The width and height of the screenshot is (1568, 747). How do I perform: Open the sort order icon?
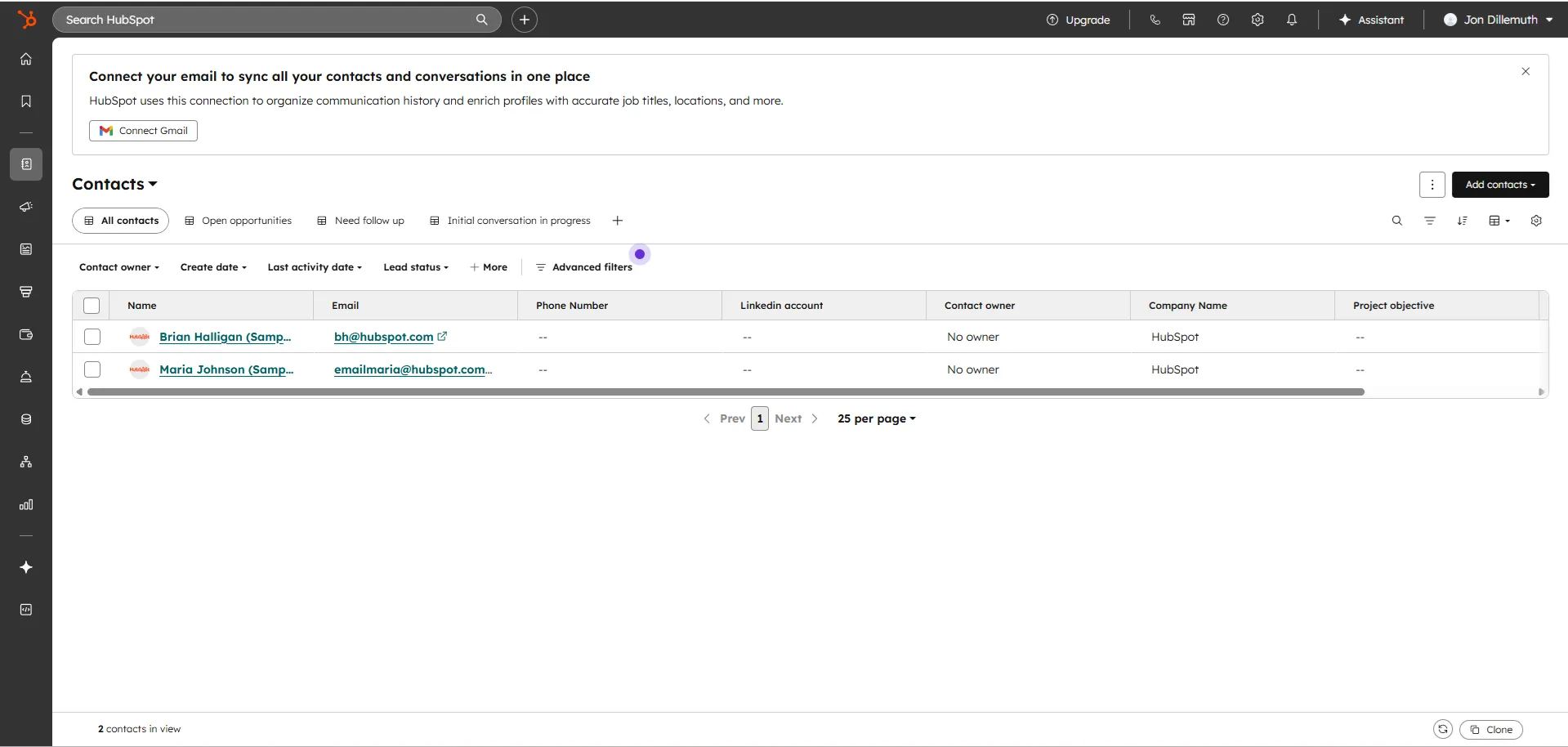pos(1463,221)
